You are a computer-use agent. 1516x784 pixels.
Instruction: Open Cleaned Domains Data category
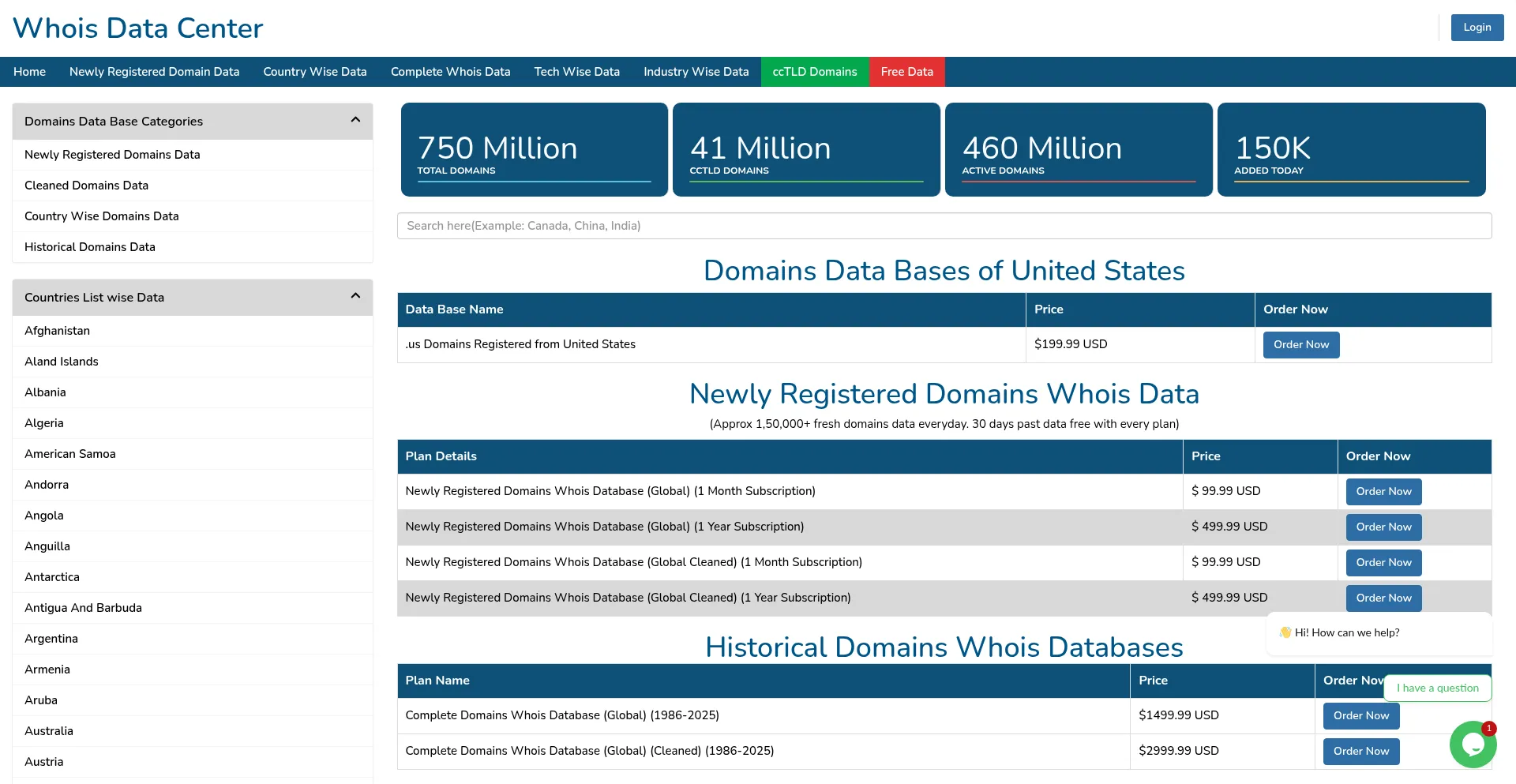pos(193,186)
